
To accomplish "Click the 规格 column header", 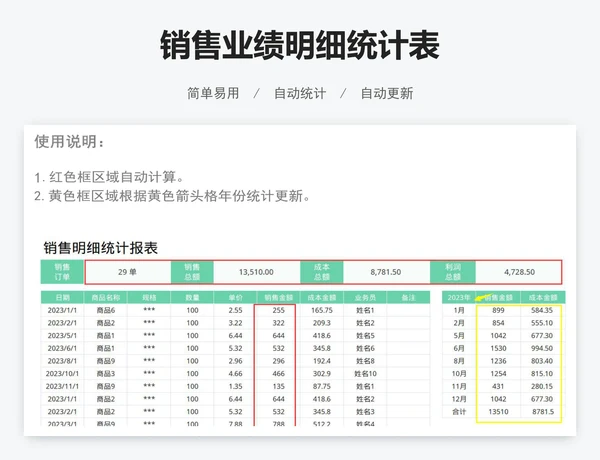I will (149, 297).
